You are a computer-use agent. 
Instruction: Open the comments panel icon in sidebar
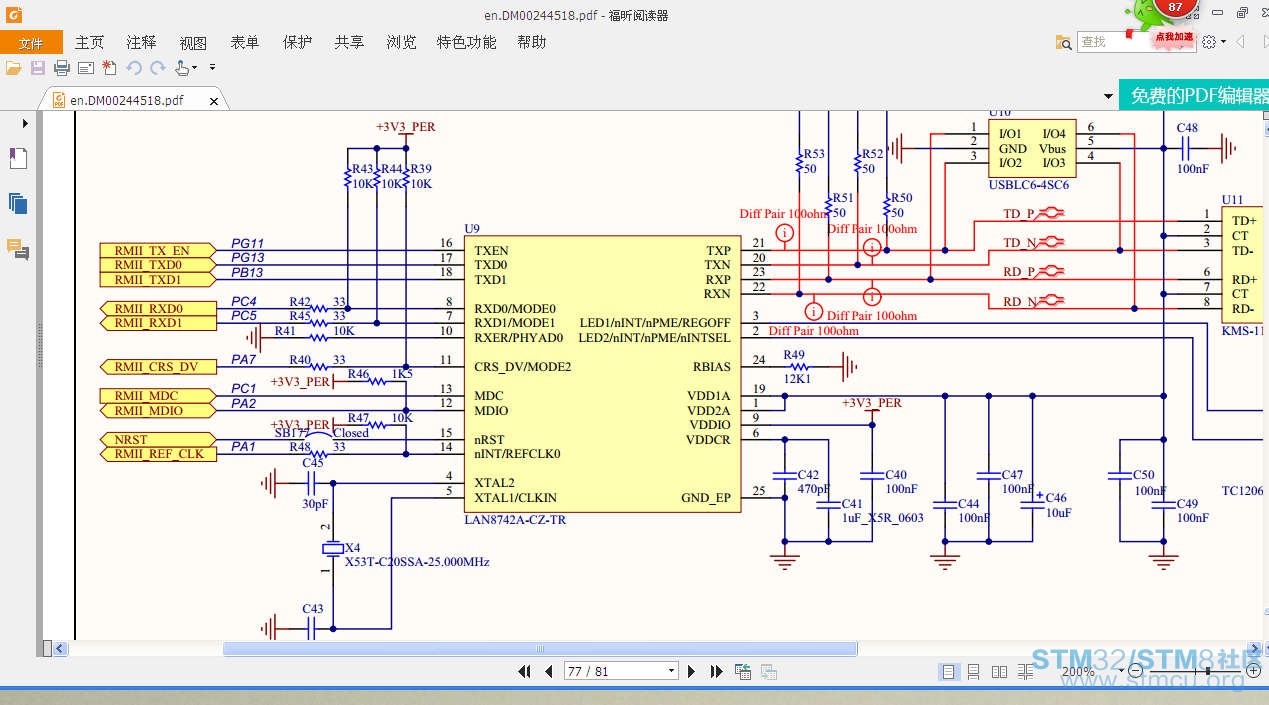(17, 249)
